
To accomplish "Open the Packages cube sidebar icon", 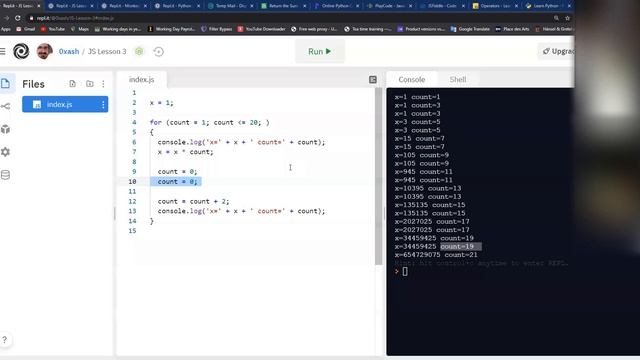I will [x=6, y=129].
